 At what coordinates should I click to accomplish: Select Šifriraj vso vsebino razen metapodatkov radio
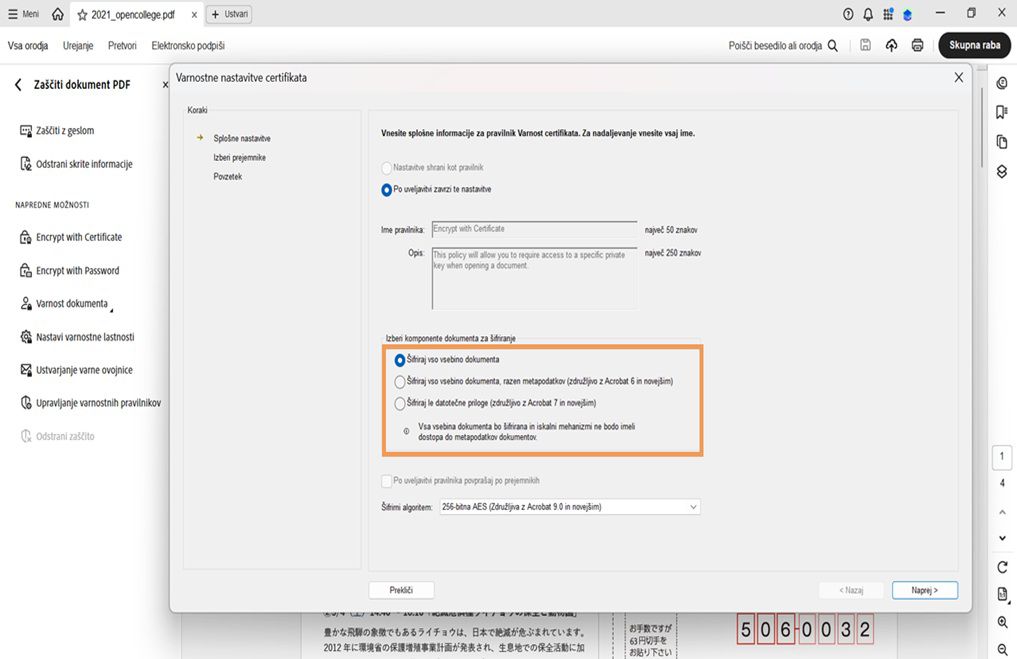[x=400, y=381]
